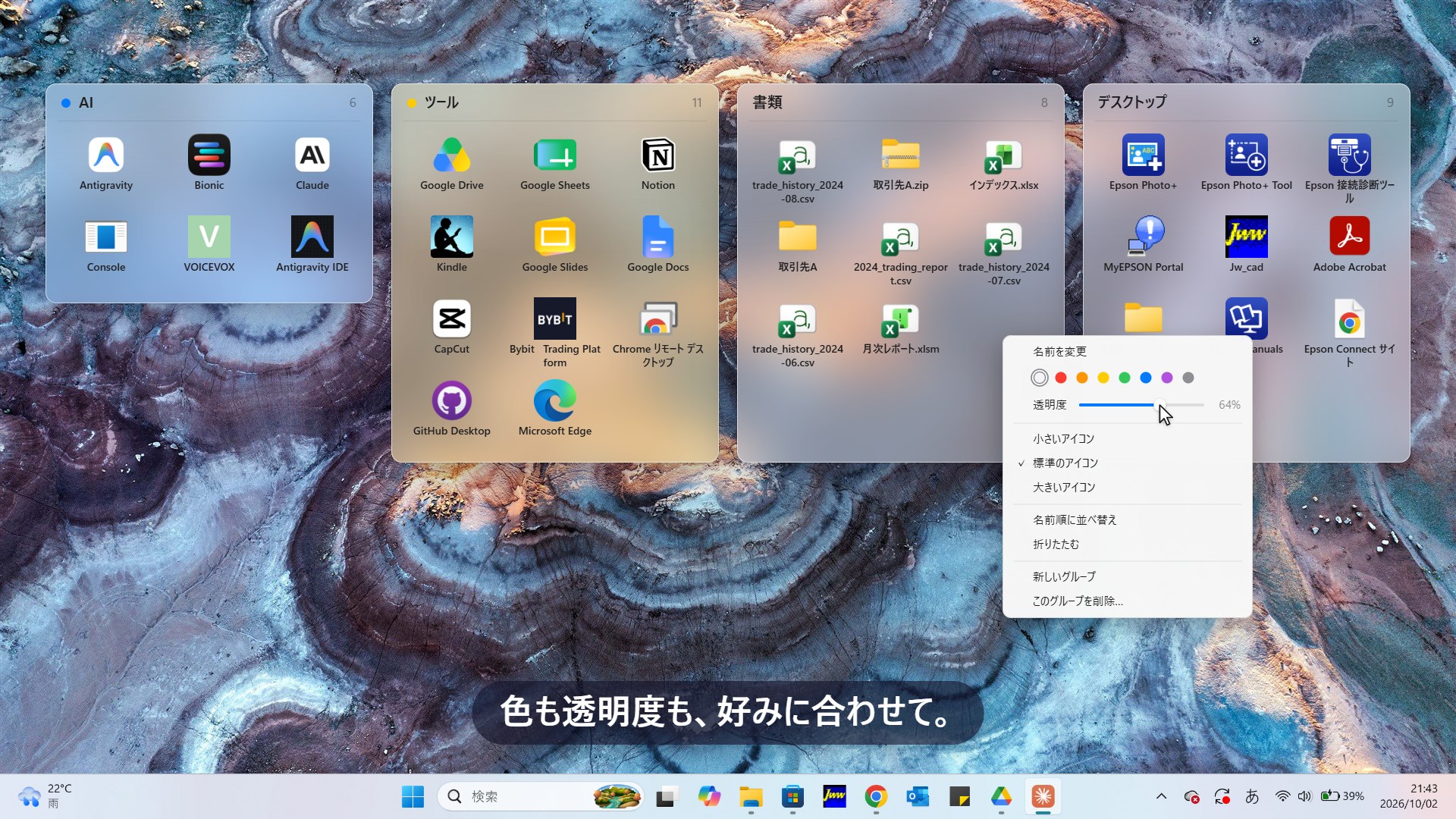Open Adobe Acrobat shortcut icon
1456x819 pixels.
1350,237
